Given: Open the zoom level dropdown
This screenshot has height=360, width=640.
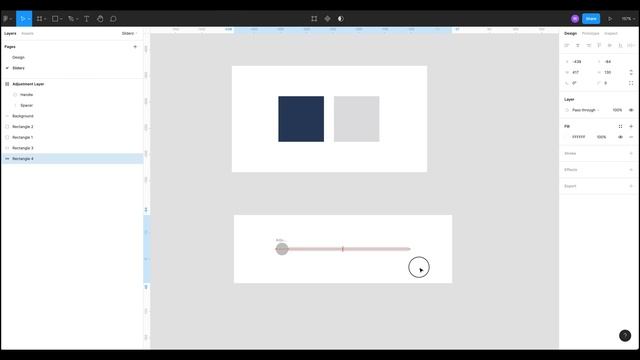Looking at the screenshot, I should pyautogui.click(x=628, y=19).
